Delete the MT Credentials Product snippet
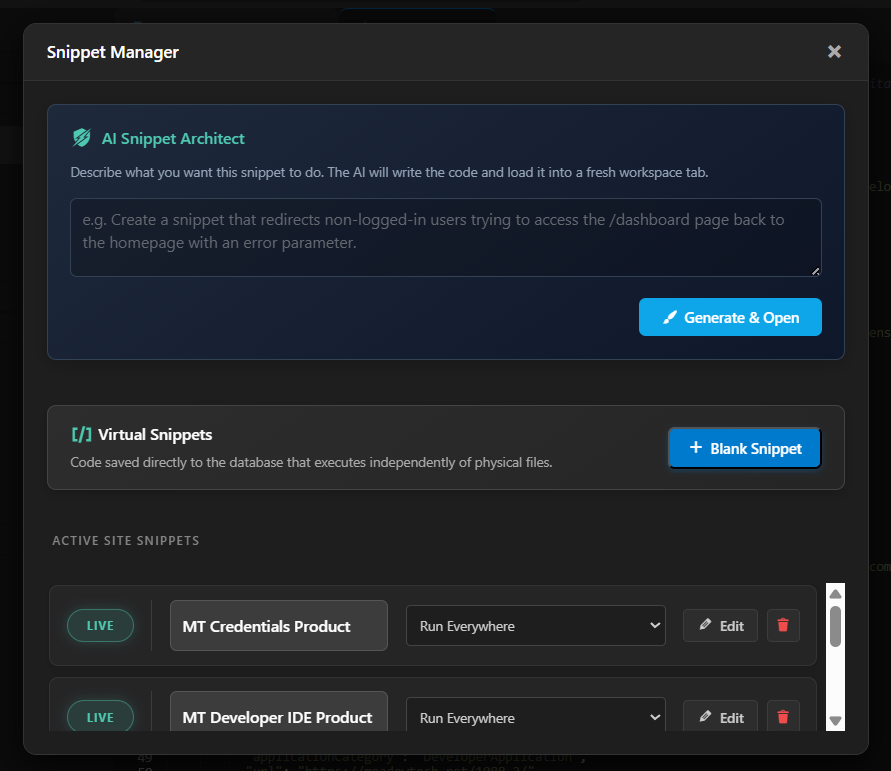 pos(783,626)
